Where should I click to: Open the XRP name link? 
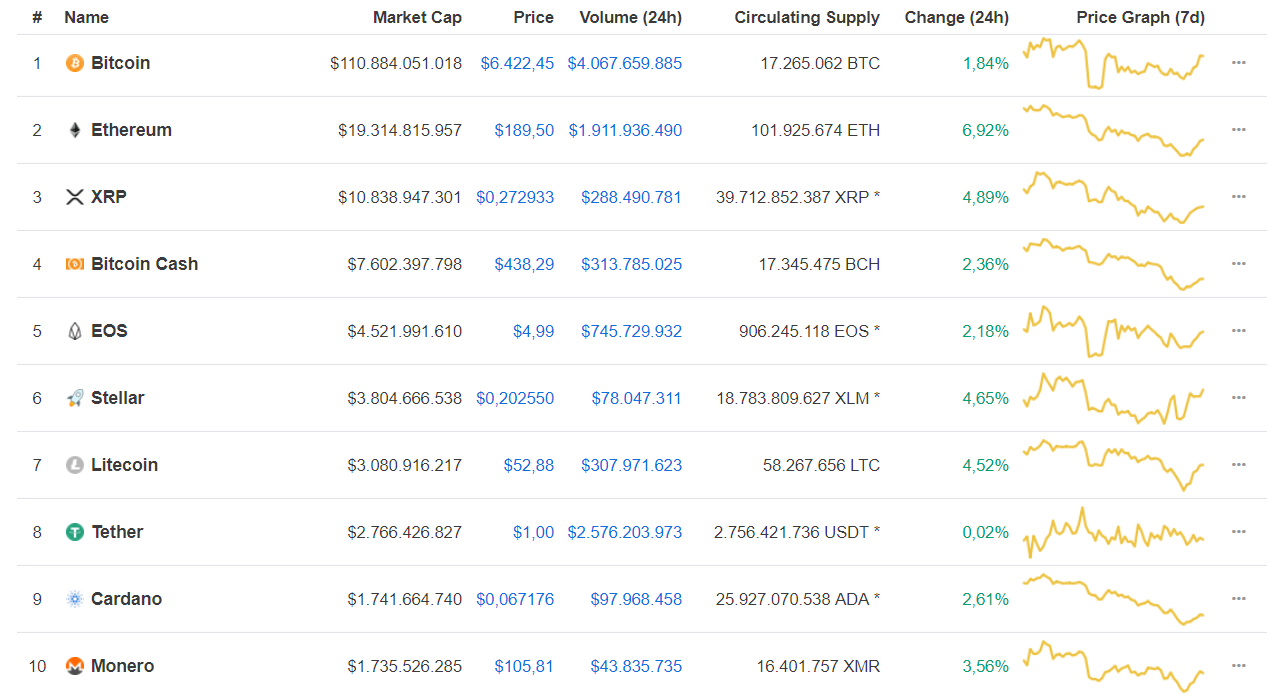pyautogui.click(x=109, y=197)
